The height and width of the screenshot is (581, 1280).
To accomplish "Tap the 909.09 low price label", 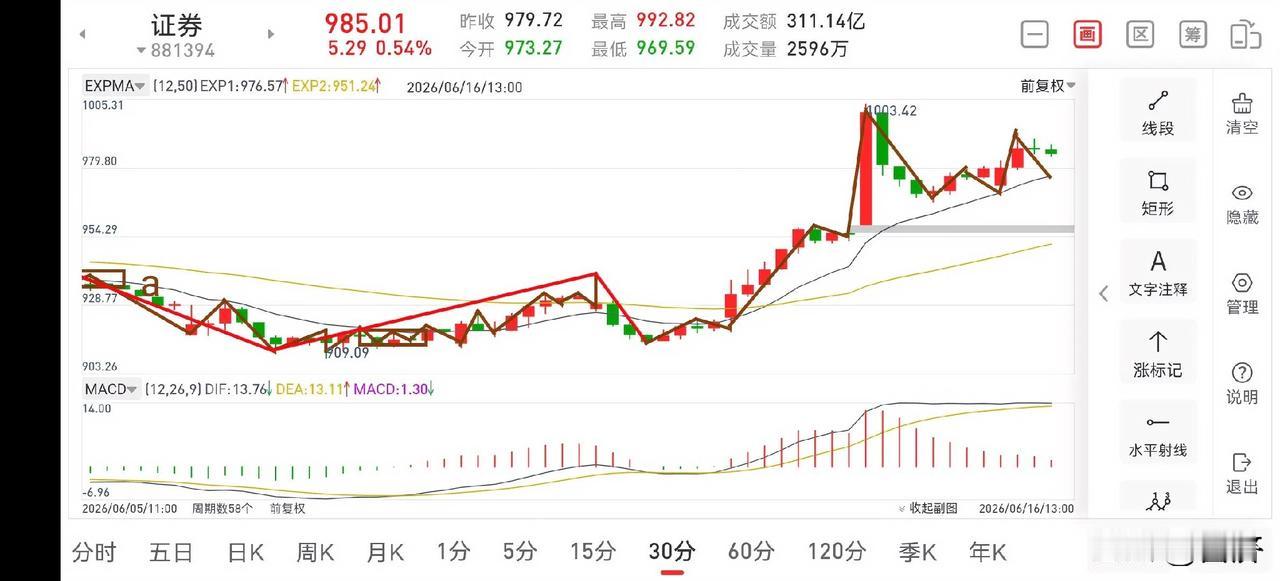I will pyautogui.click(x=347, y=352).
